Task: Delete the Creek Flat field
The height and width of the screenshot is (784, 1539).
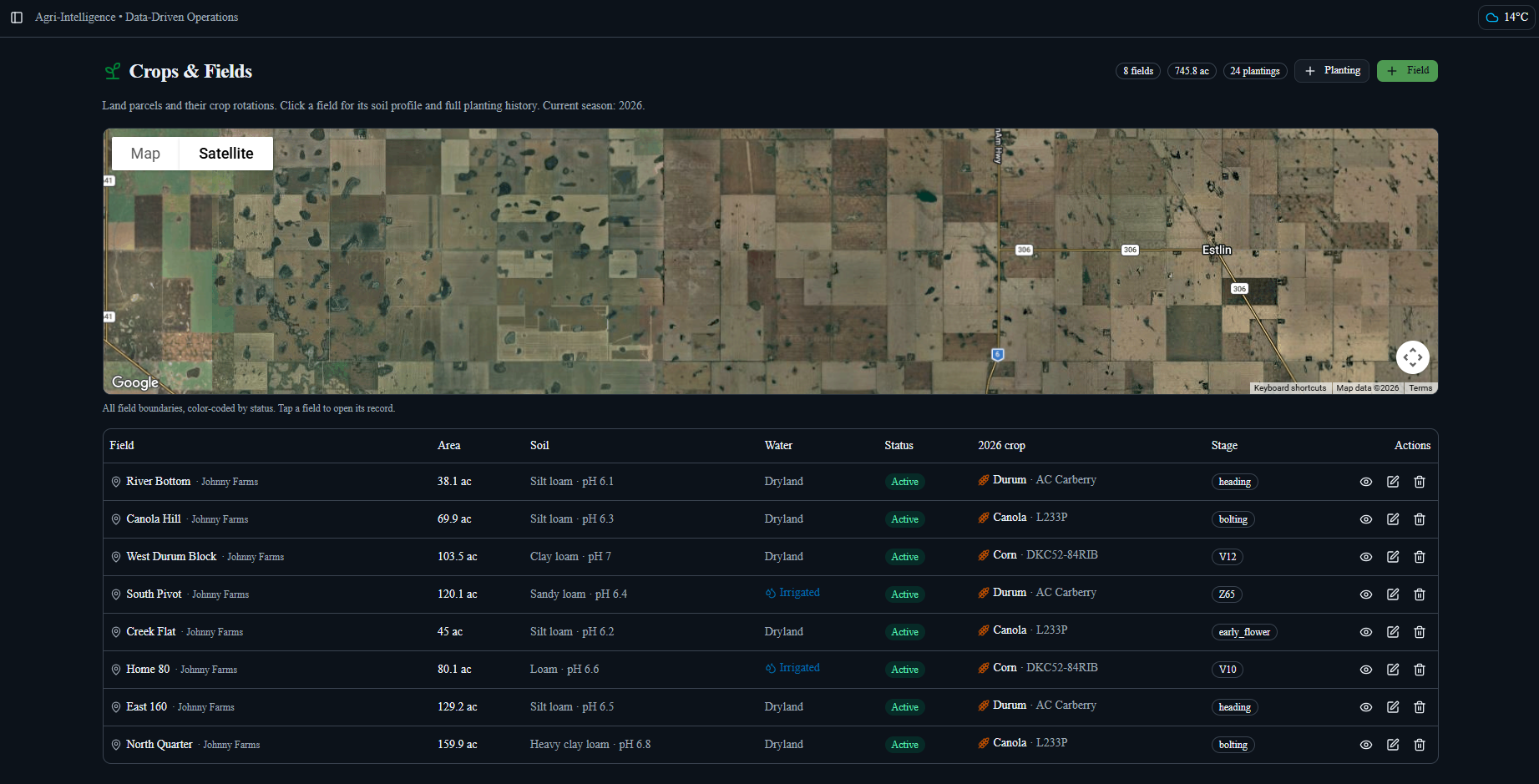Action: (1420, 632)
